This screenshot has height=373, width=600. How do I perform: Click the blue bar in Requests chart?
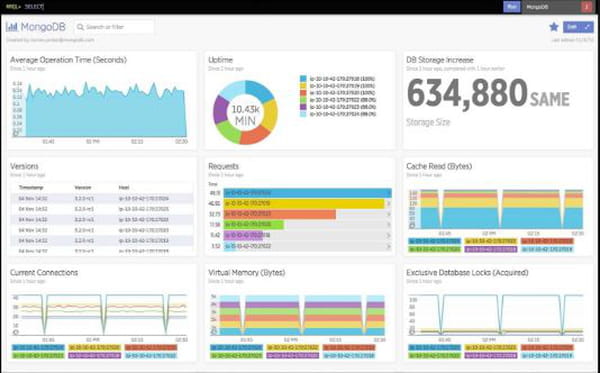click(307, 193)
